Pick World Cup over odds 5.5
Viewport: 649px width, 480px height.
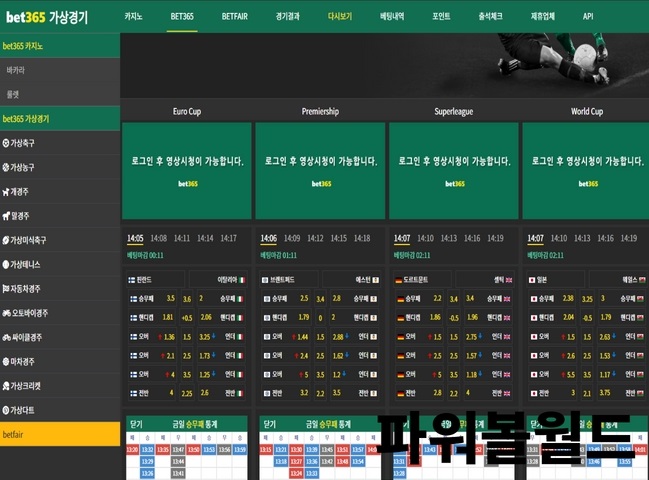[553, 374]
